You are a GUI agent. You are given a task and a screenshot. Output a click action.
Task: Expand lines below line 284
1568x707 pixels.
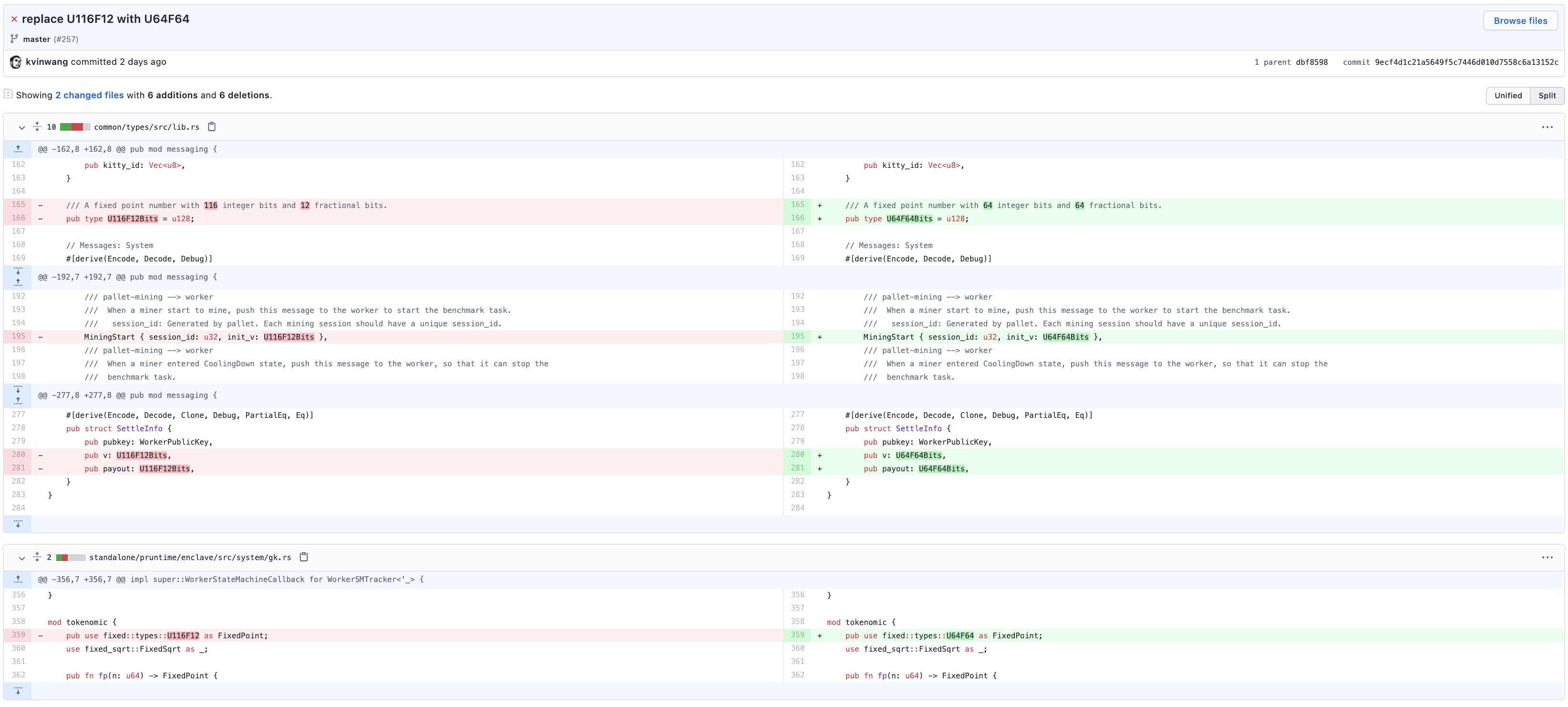(18, 524)
